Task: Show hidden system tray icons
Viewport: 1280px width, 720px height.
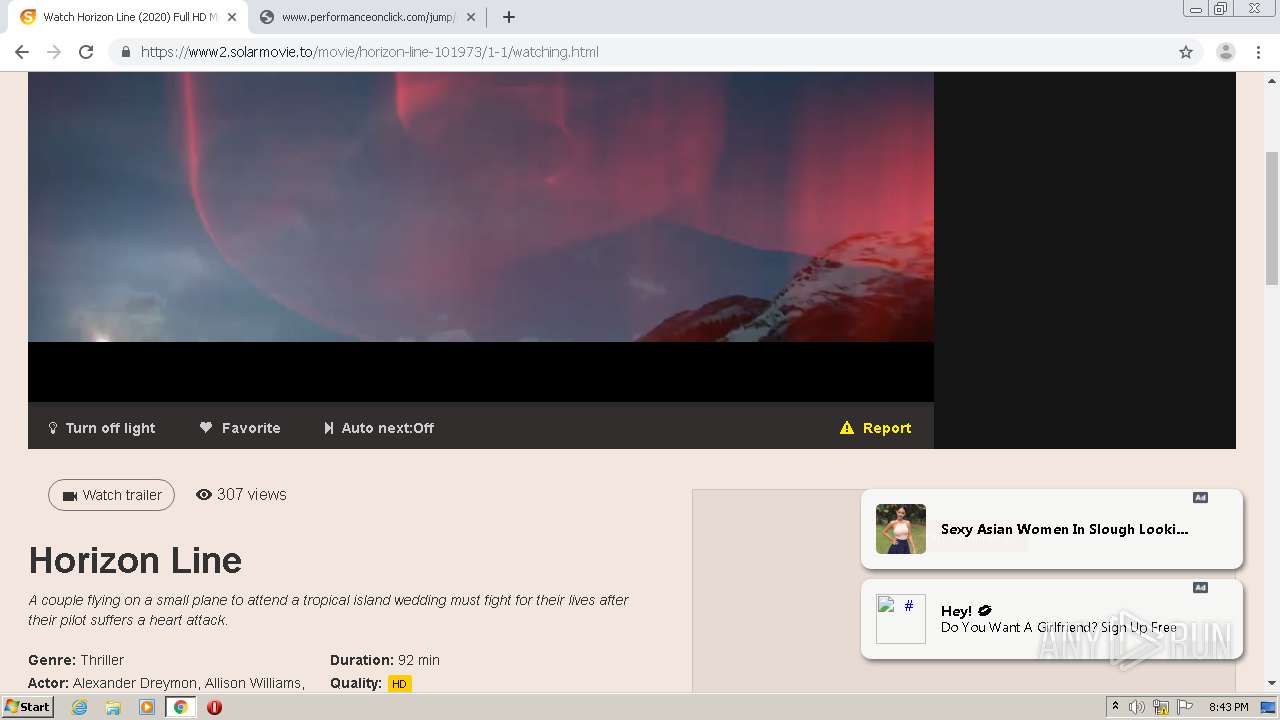Action: [1115, 707]
